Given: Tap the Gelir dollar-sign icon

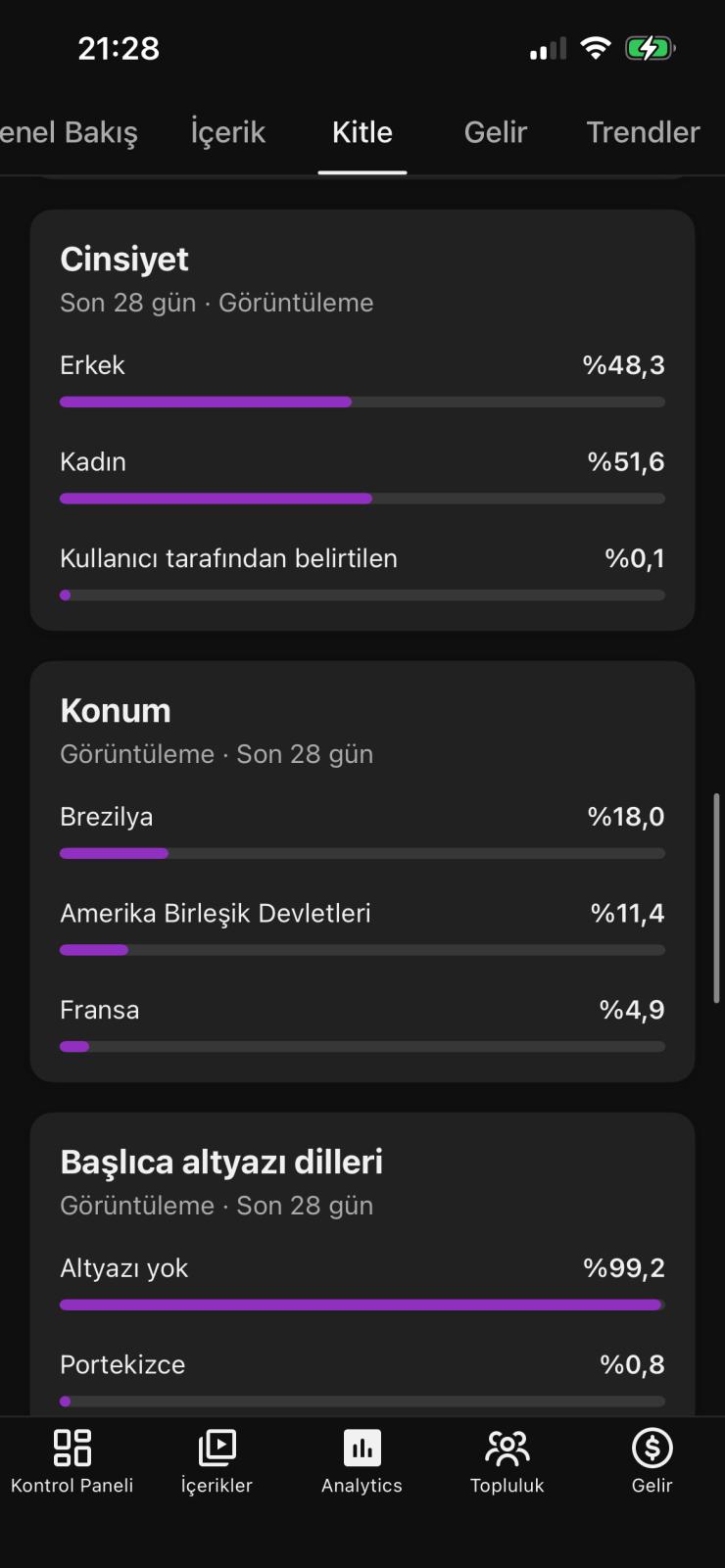Looking at the screenshot, I should tap(652, 1448).
